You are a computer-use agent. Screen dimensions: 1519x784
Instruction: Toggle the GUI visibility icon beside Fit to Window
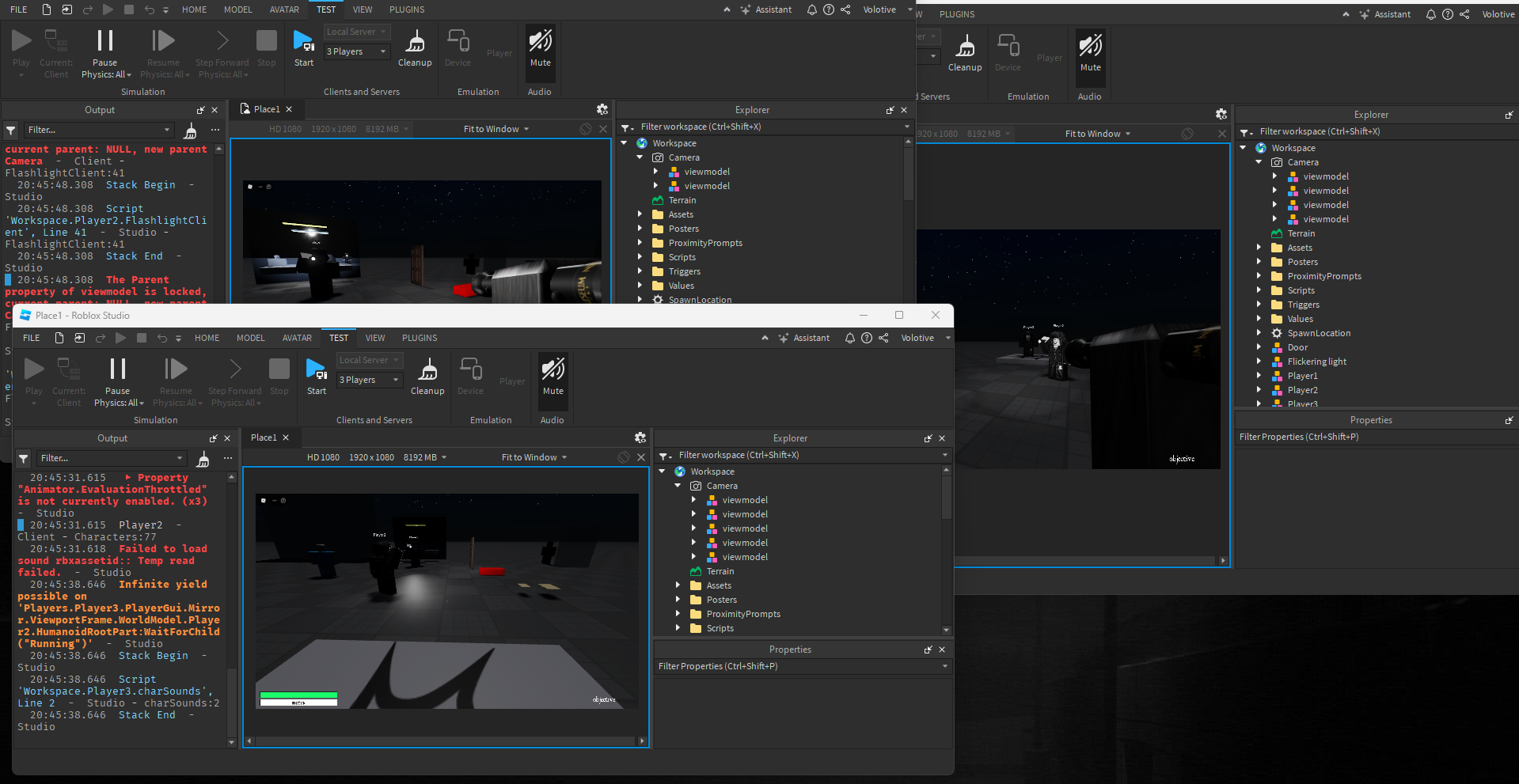pyautogui.click(x=623, y=456)
